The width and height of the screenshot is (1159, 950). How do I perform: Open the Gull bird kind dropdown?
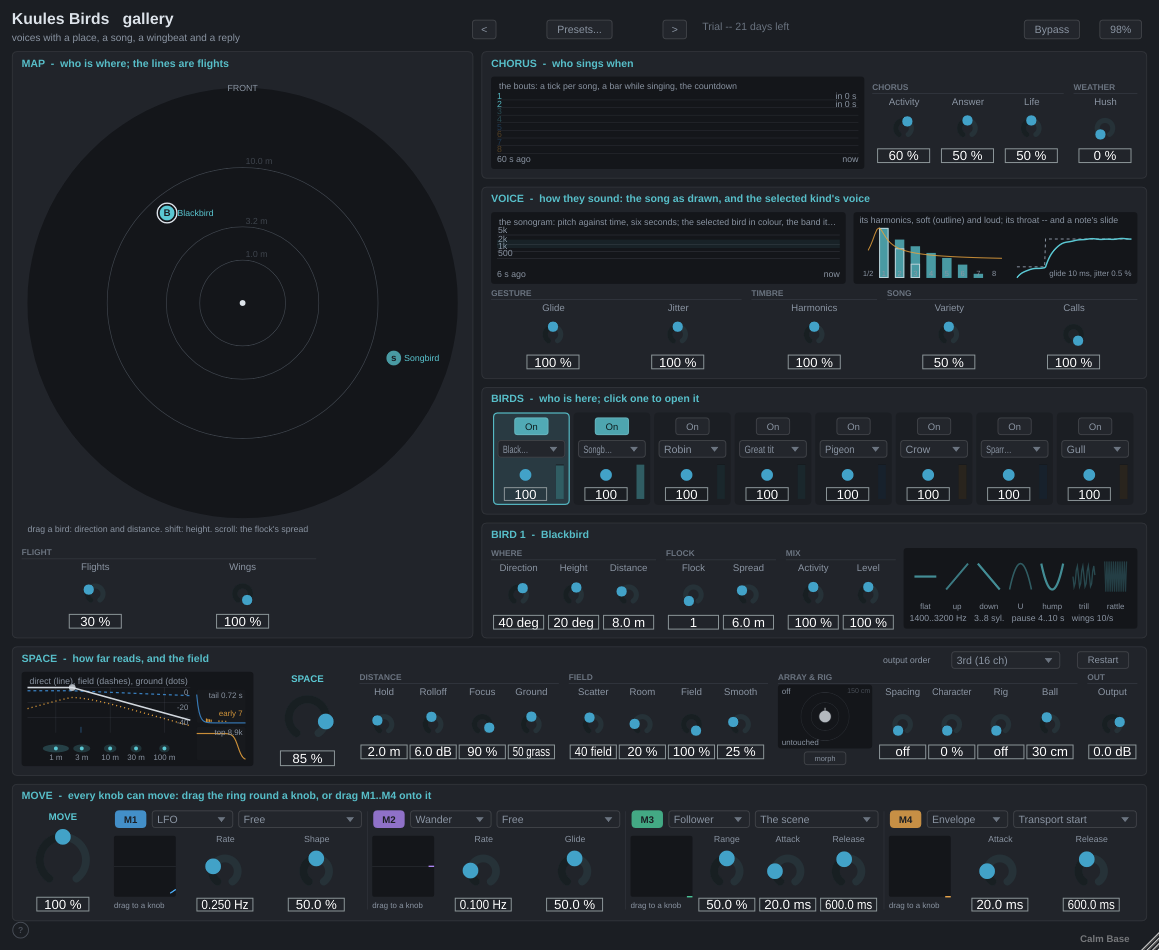[x=1095, y=449]
